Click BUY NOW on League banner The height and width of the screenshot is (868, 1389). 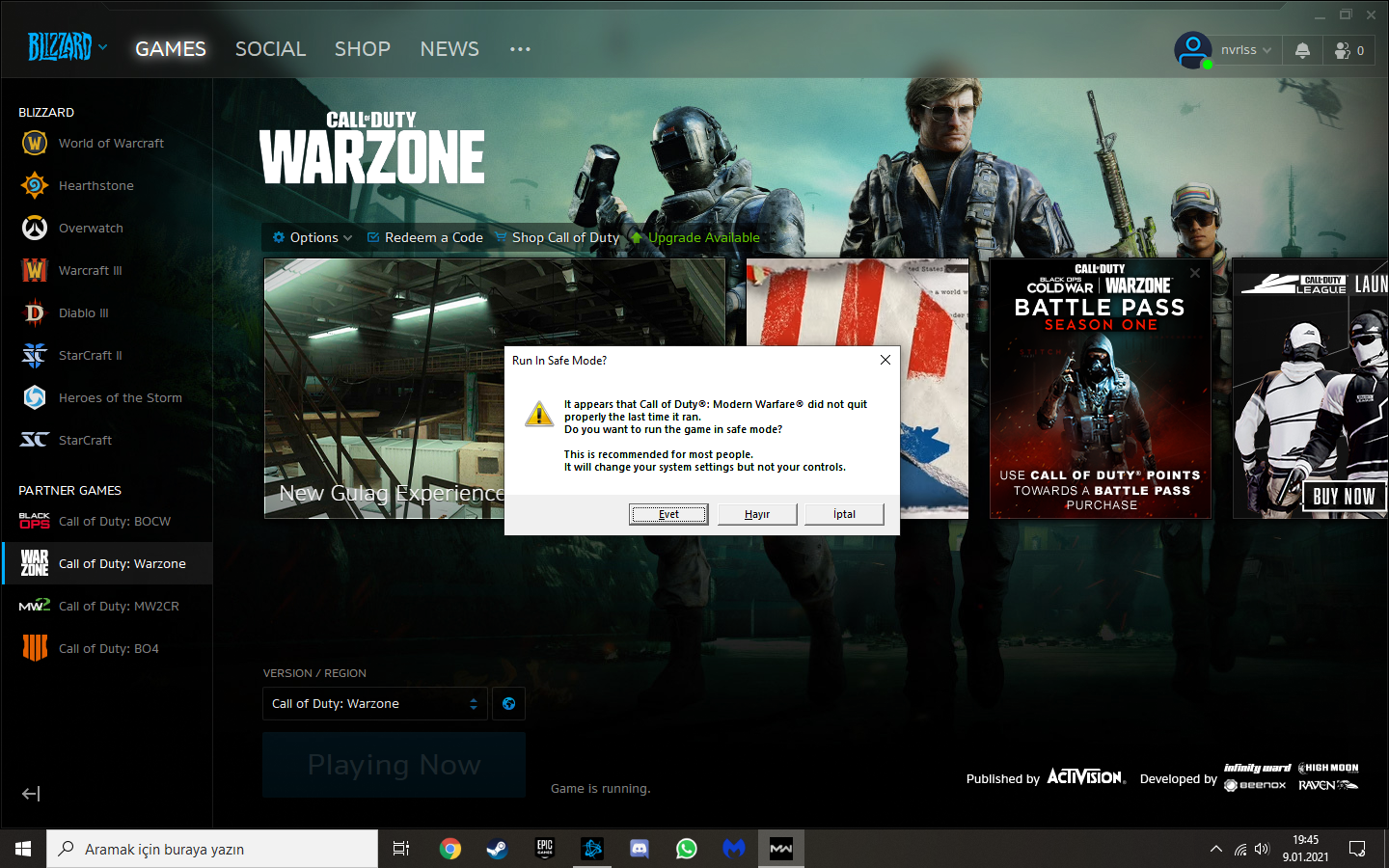click(x=1344, y=496)
